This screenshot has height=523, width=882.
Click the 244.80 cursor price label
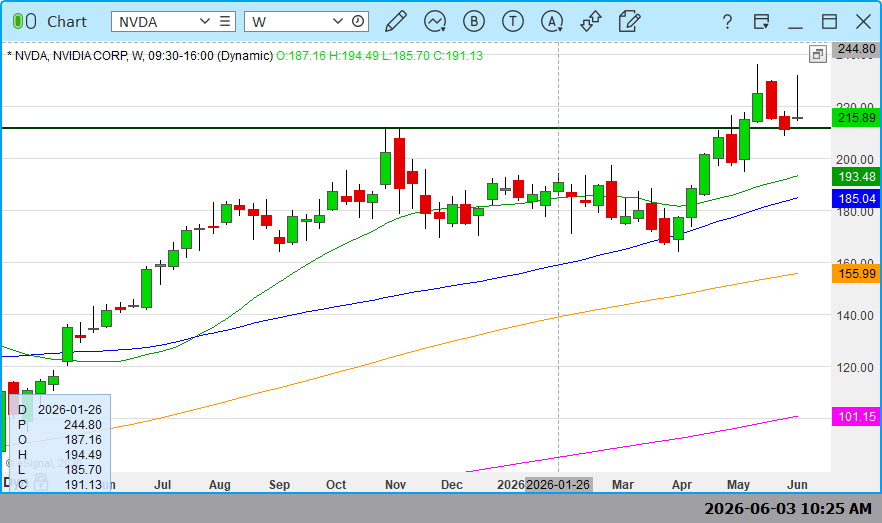coord(856,49)
